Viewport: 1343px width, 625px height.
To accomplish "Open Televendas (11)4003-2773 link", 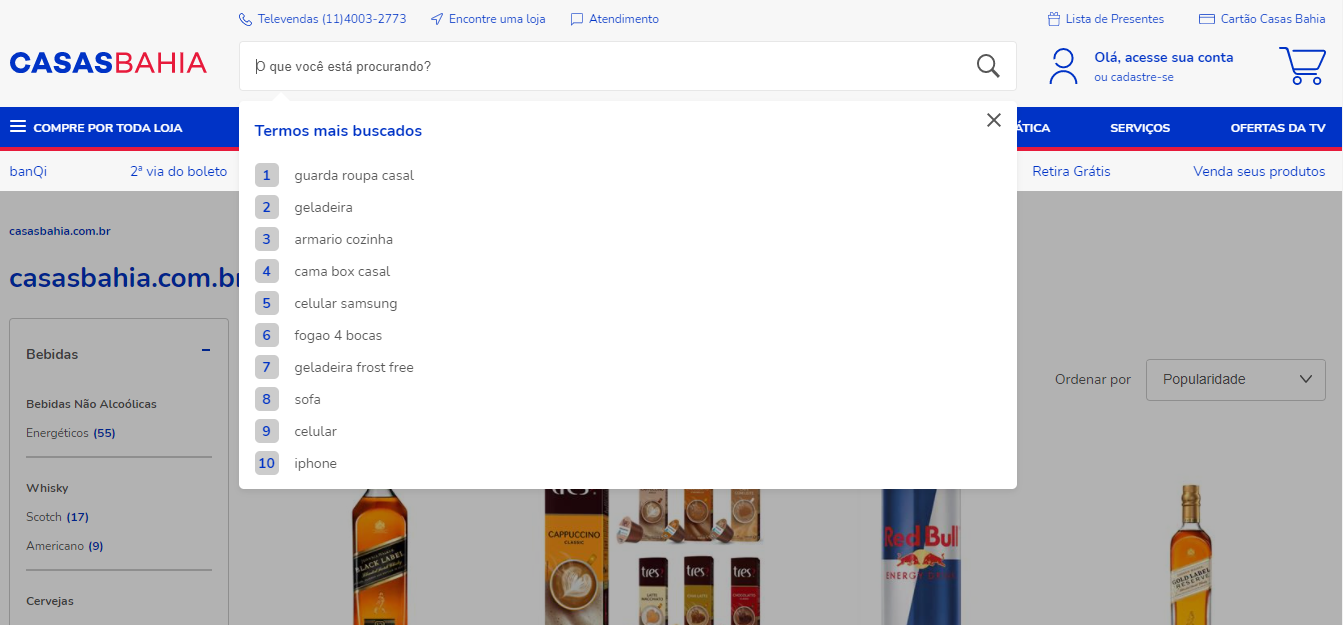I will tap(323, 19).
